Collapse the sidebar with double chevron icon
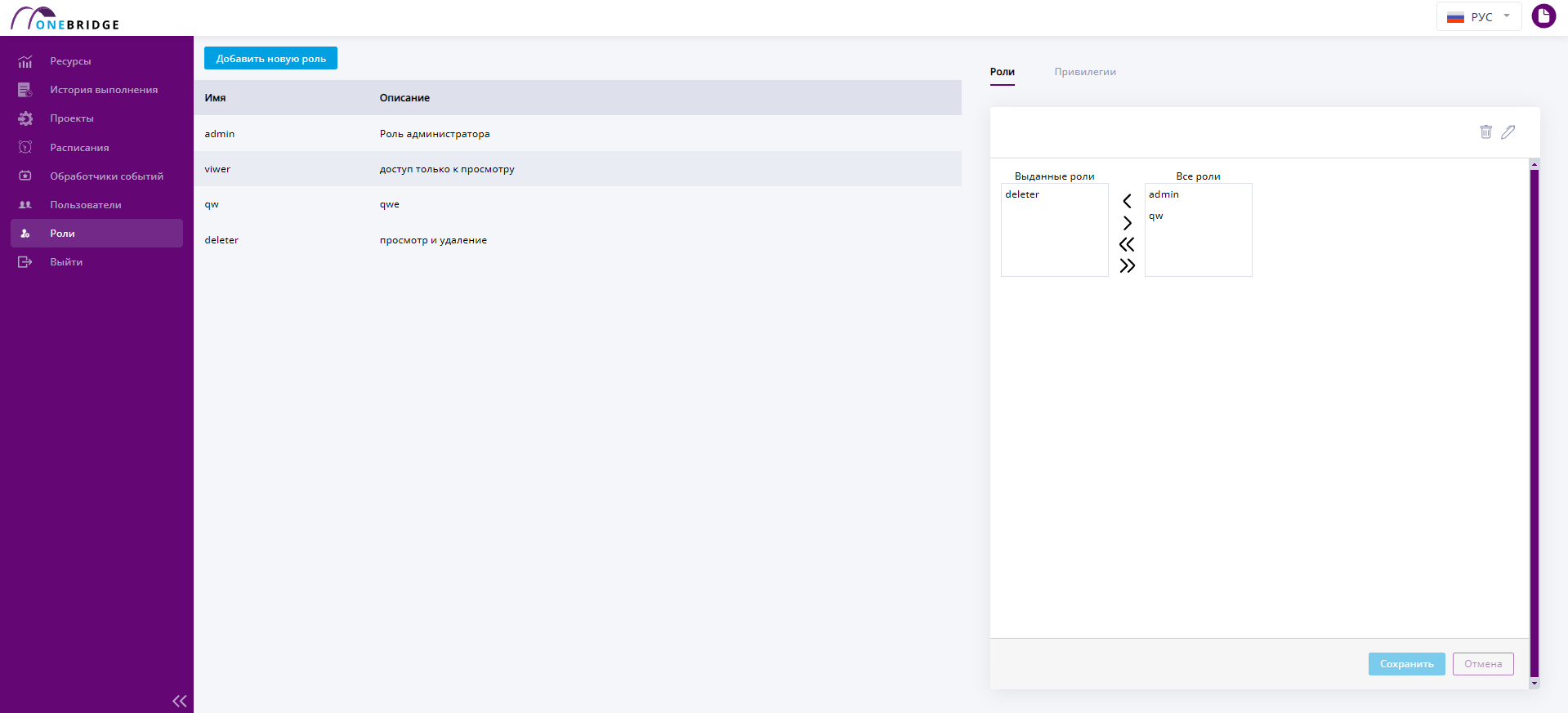 [180, 701]
